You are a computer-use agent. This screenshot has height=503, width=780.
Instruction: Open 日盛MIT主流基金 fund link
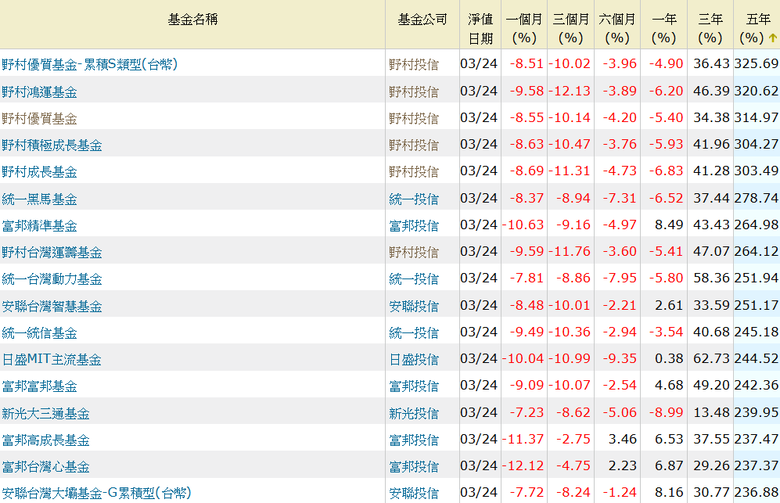(51, 359)
